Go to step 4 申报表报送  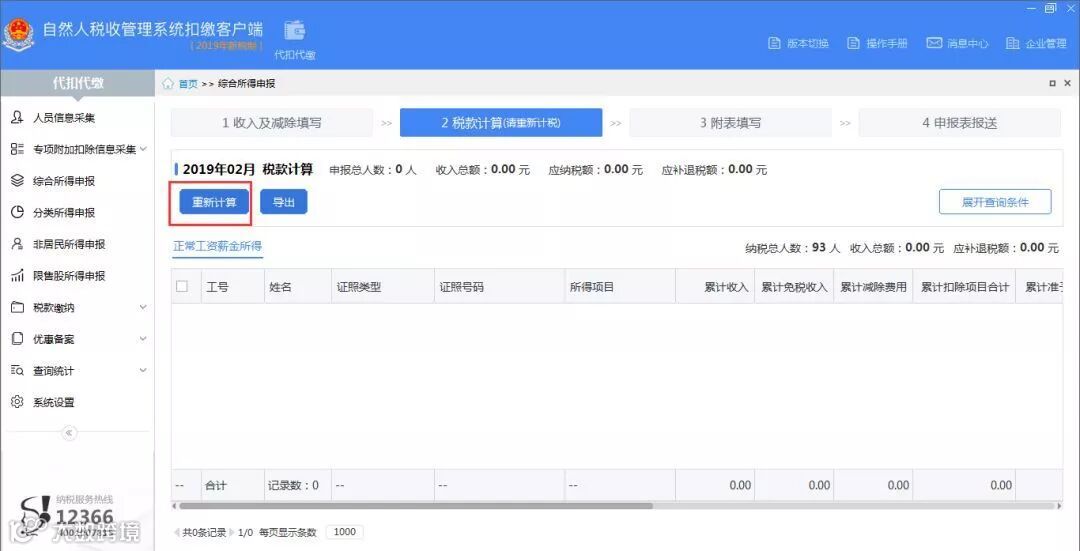(959, 123)
